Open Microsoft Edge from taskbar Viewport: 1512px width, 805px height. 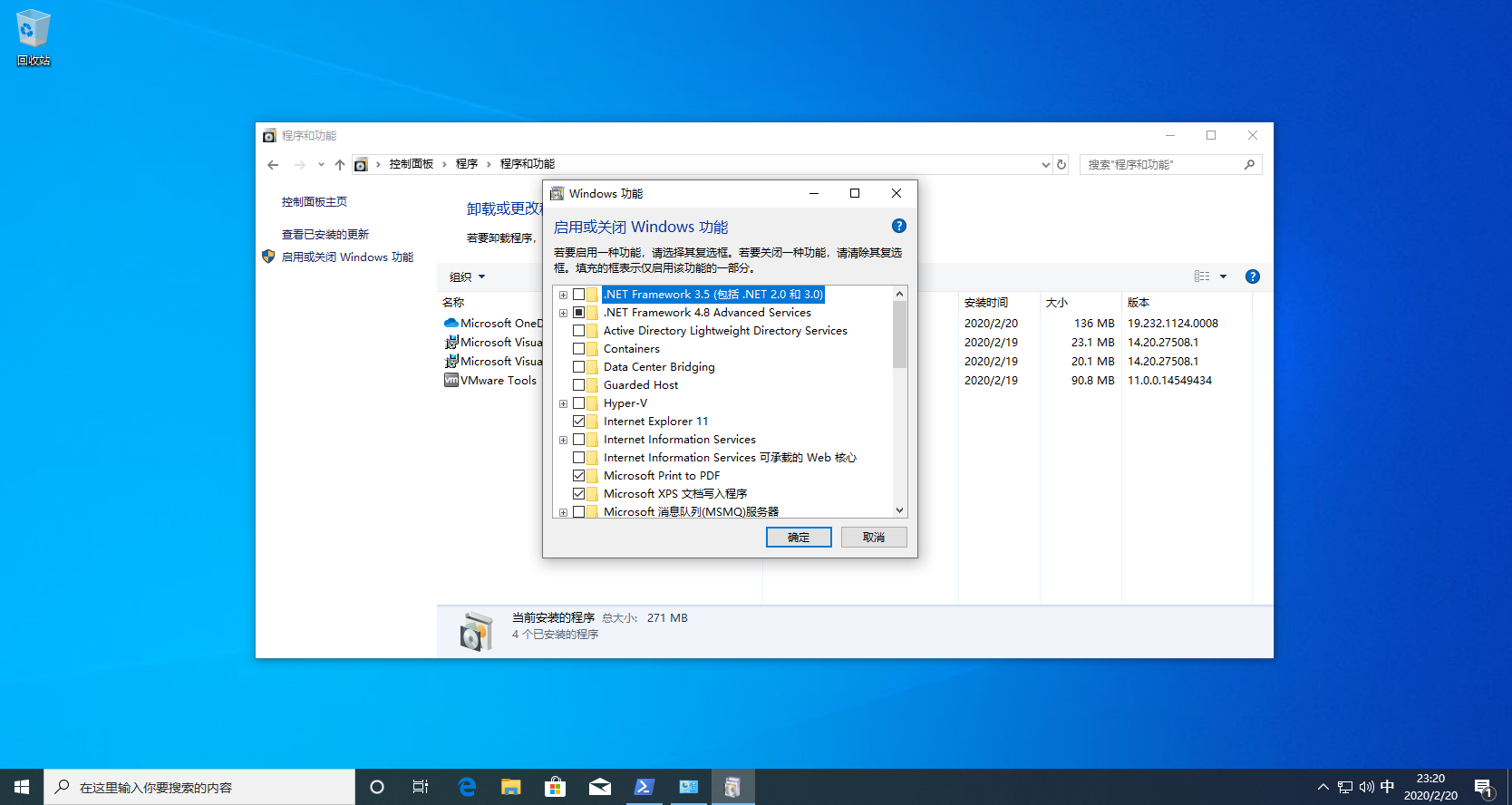[467, 787]
